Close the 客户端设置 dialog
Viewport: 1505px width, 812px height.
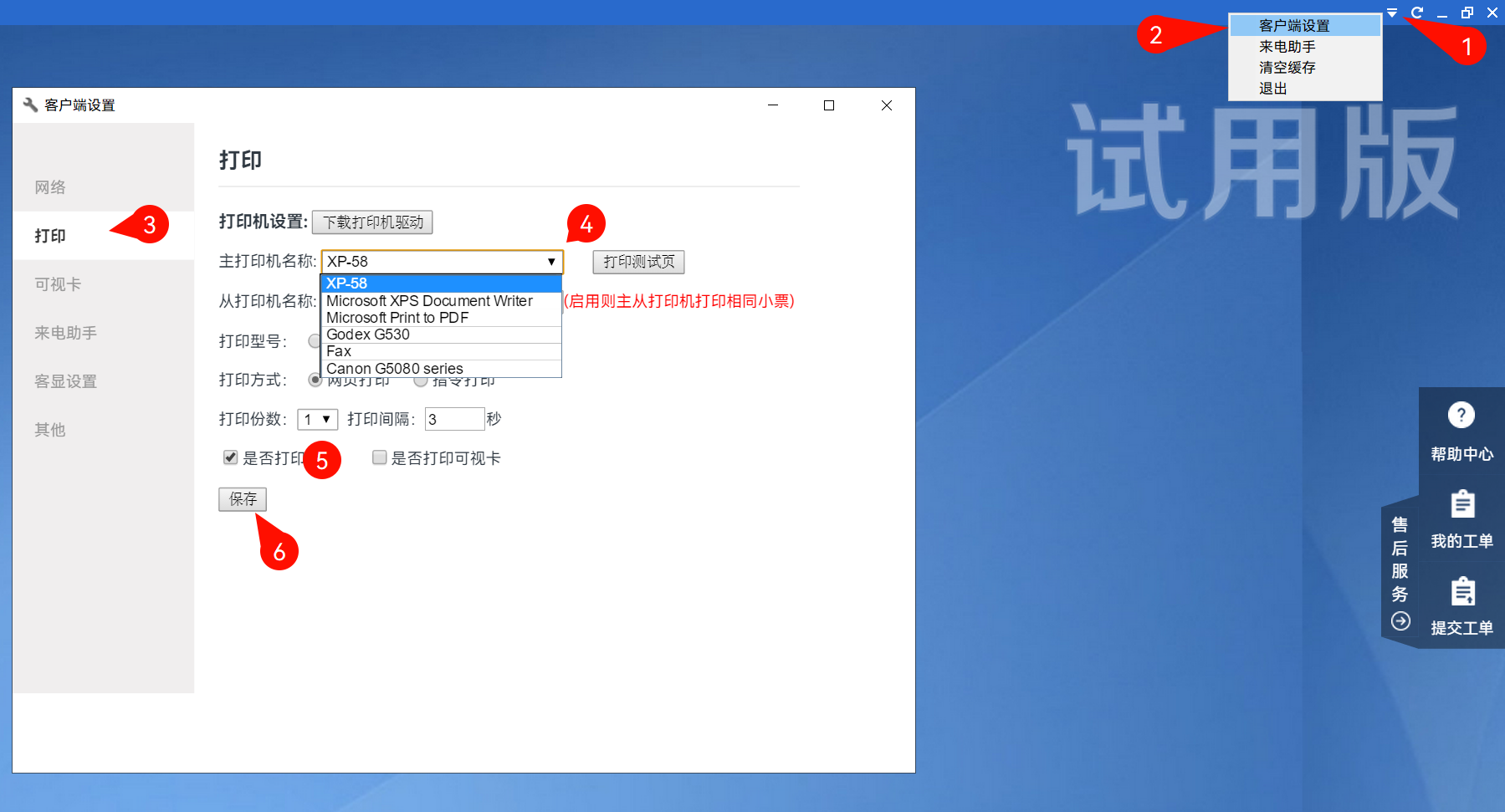887,105
